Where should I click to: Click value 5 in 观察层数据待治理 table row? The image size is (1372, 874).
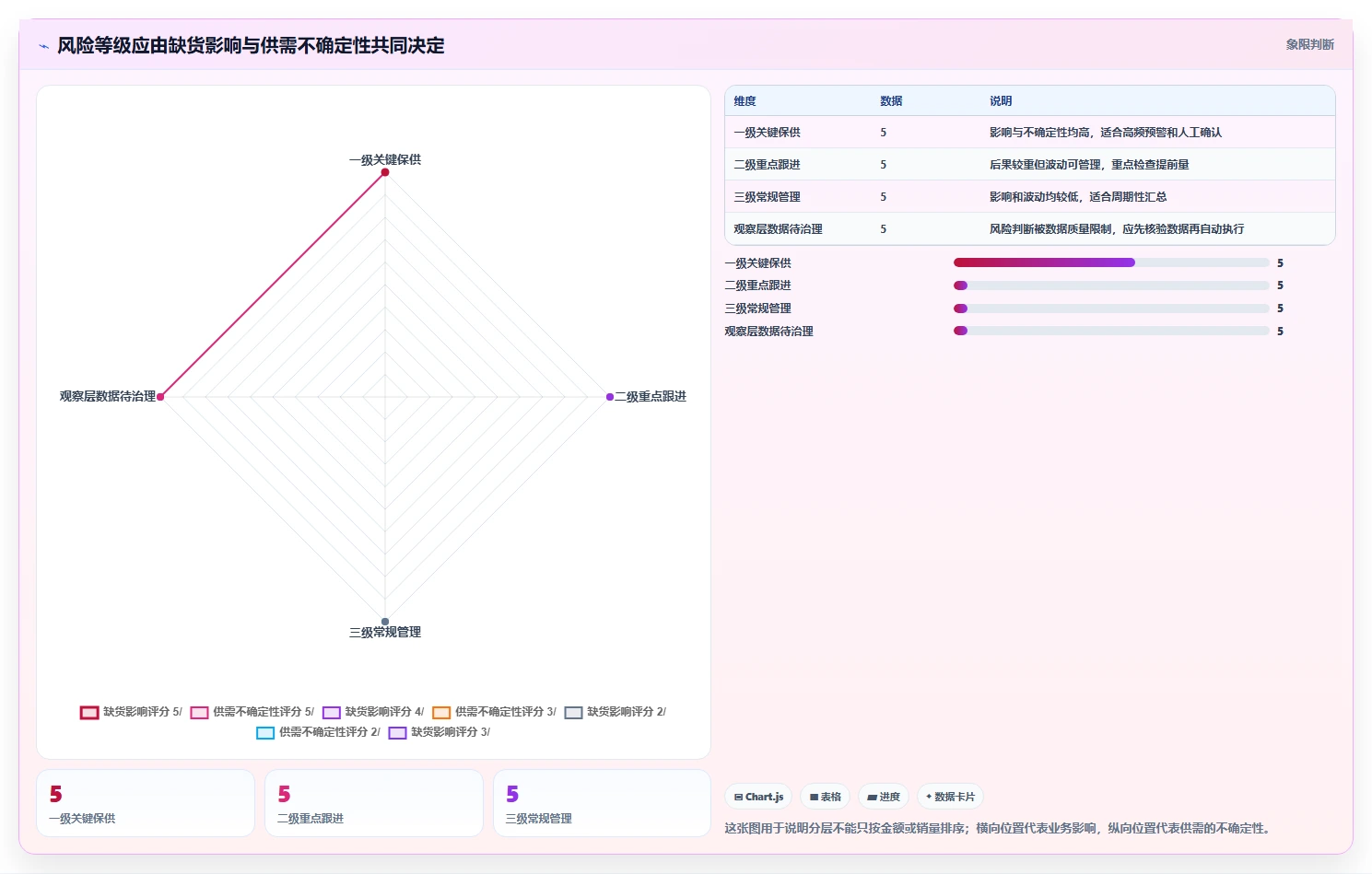(883, 229)
